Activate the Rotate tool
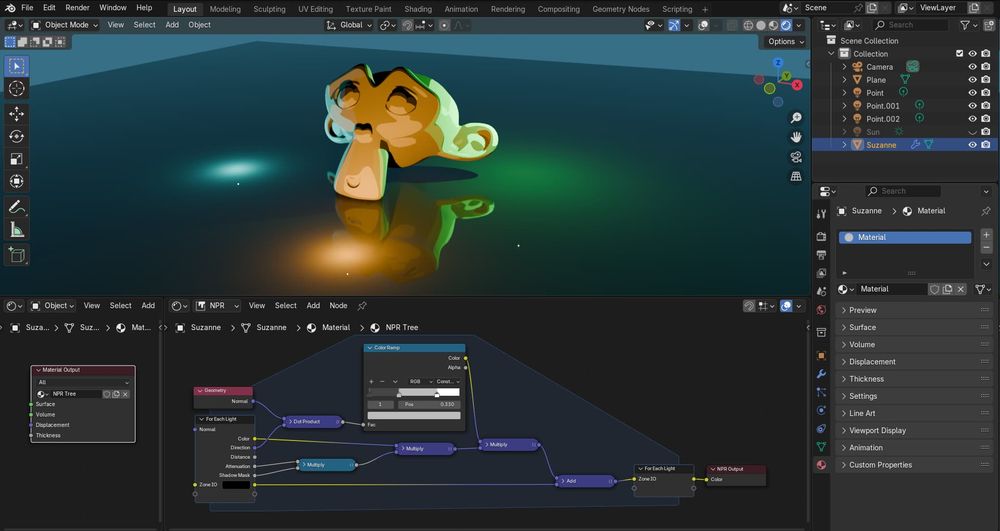 [17, 136]
